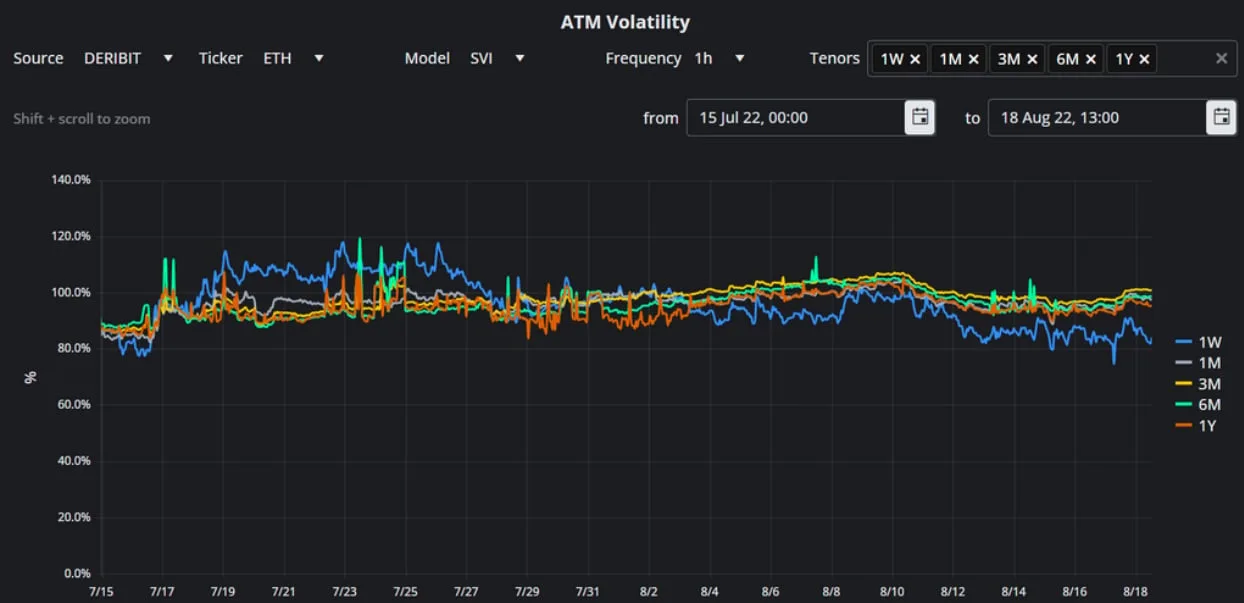
Task: Click the 8/18 x-axis date label
Action: coord(1135,592)
